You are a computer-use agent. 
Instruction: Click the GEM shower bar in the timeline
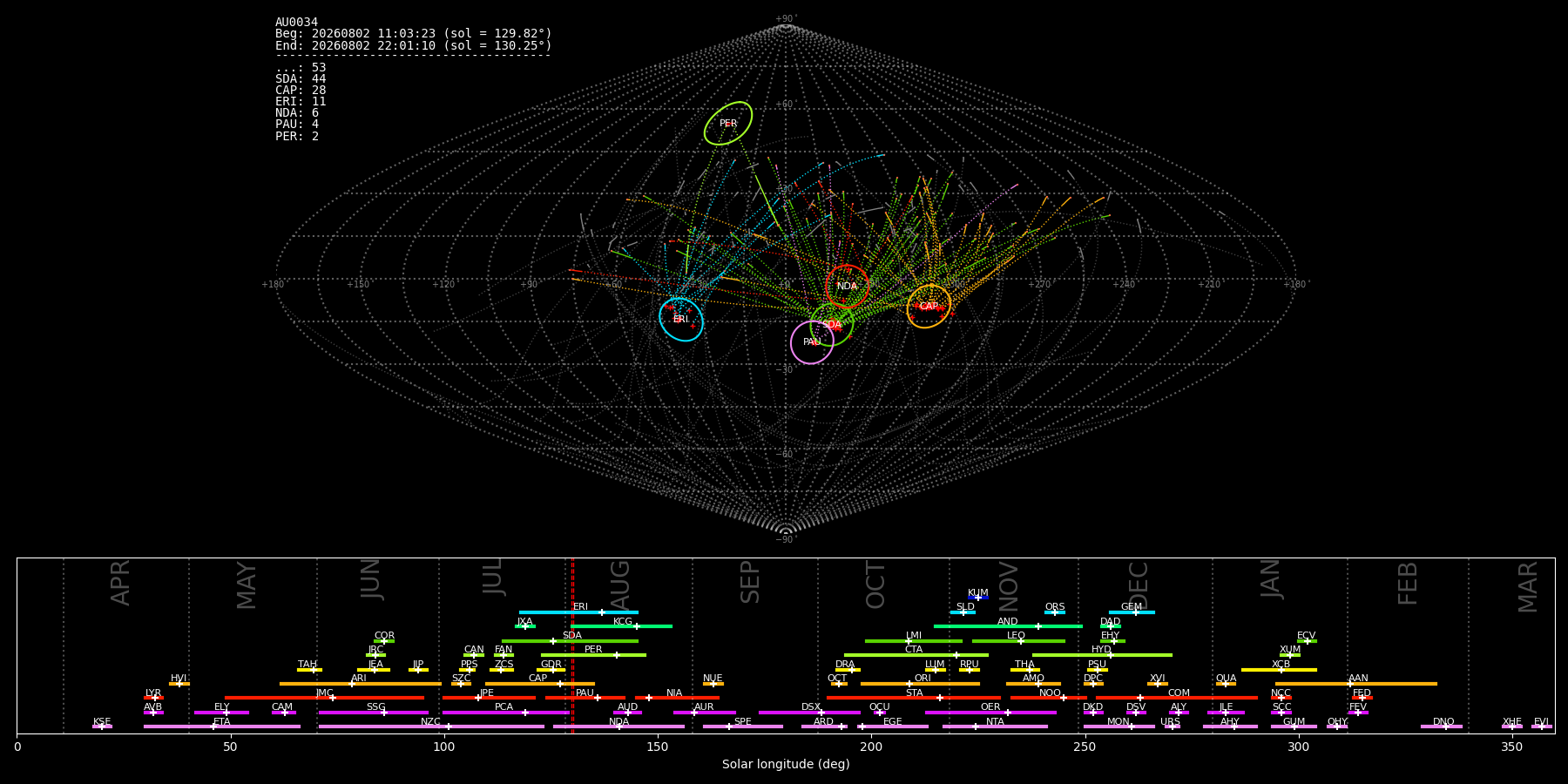click(1132, 612)
